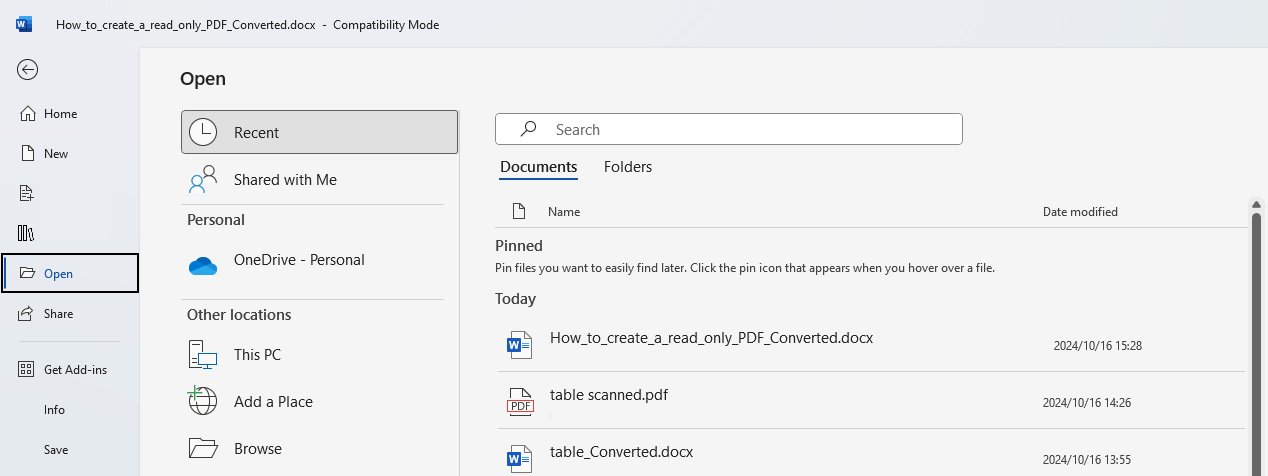Click the people icon of Shared with Me
This screenshot has width=1268, height=476.
click(x=202, y=180)
